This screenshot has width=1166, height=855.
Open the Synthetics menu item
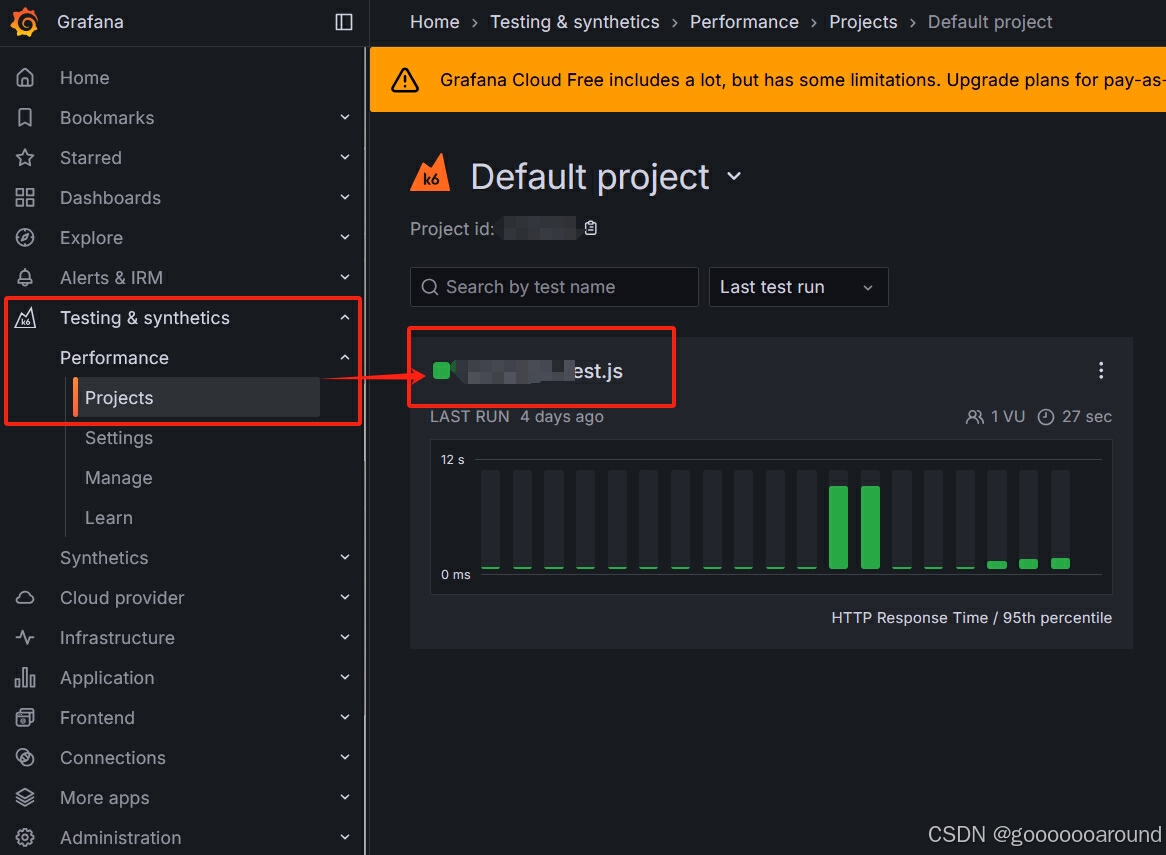[104, 558]
